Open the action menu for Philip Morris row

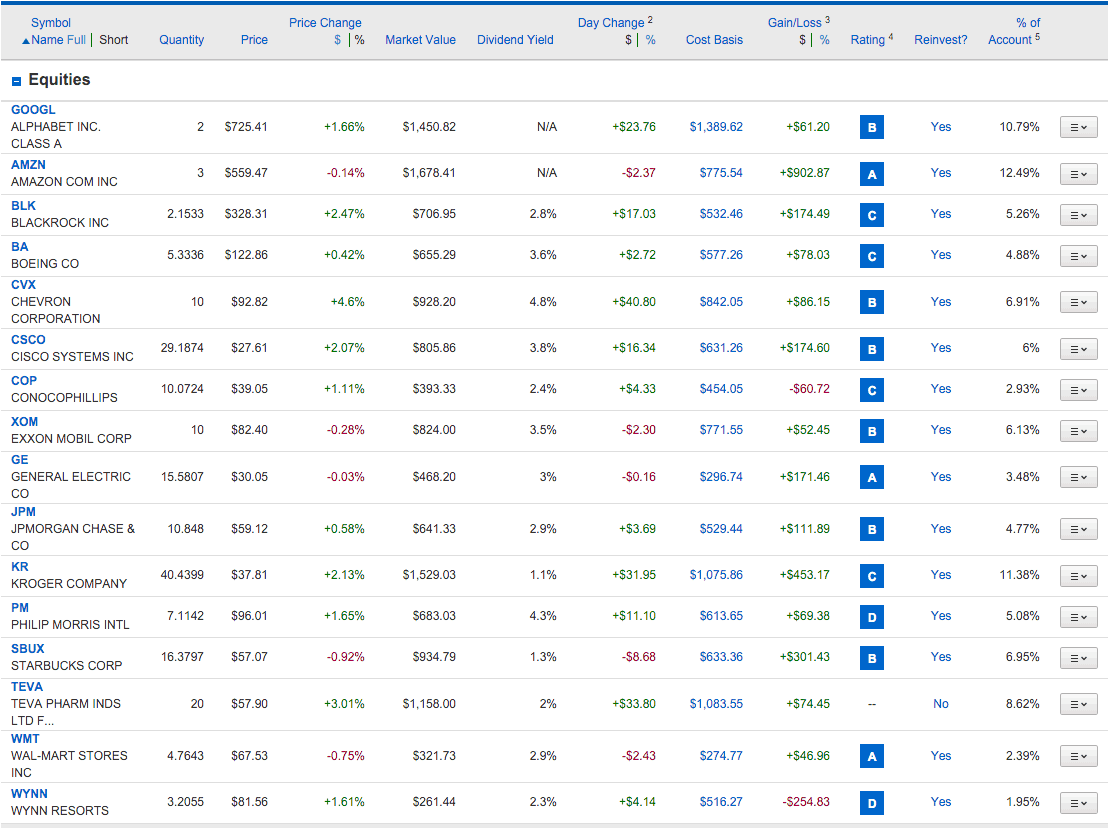tap(1078, 617)
